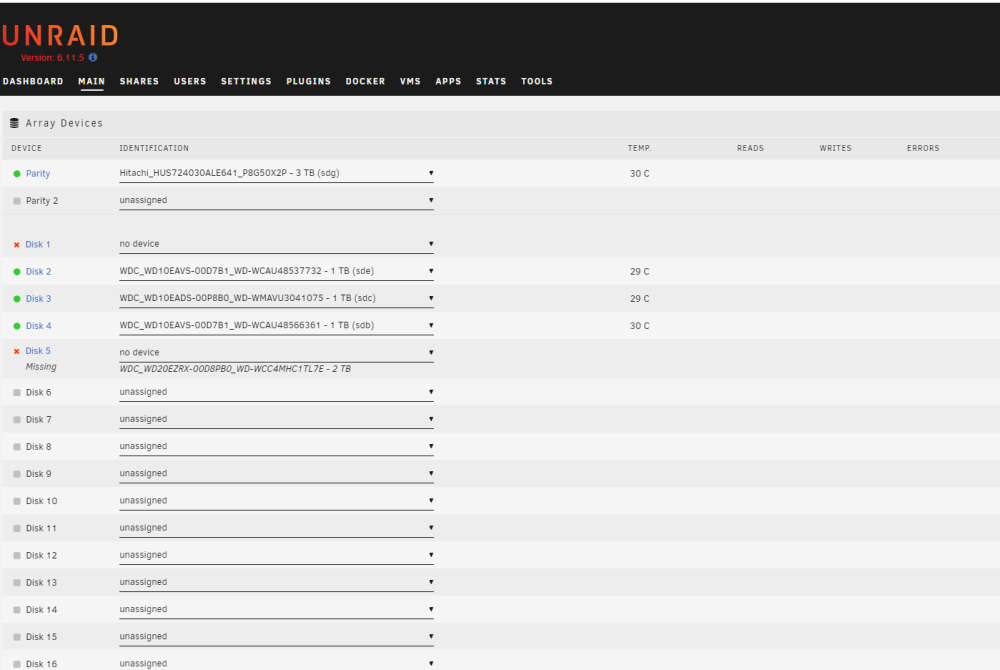The image size is (1000, 670).
Task: Open the Settings tab
Action: point(246,82)
